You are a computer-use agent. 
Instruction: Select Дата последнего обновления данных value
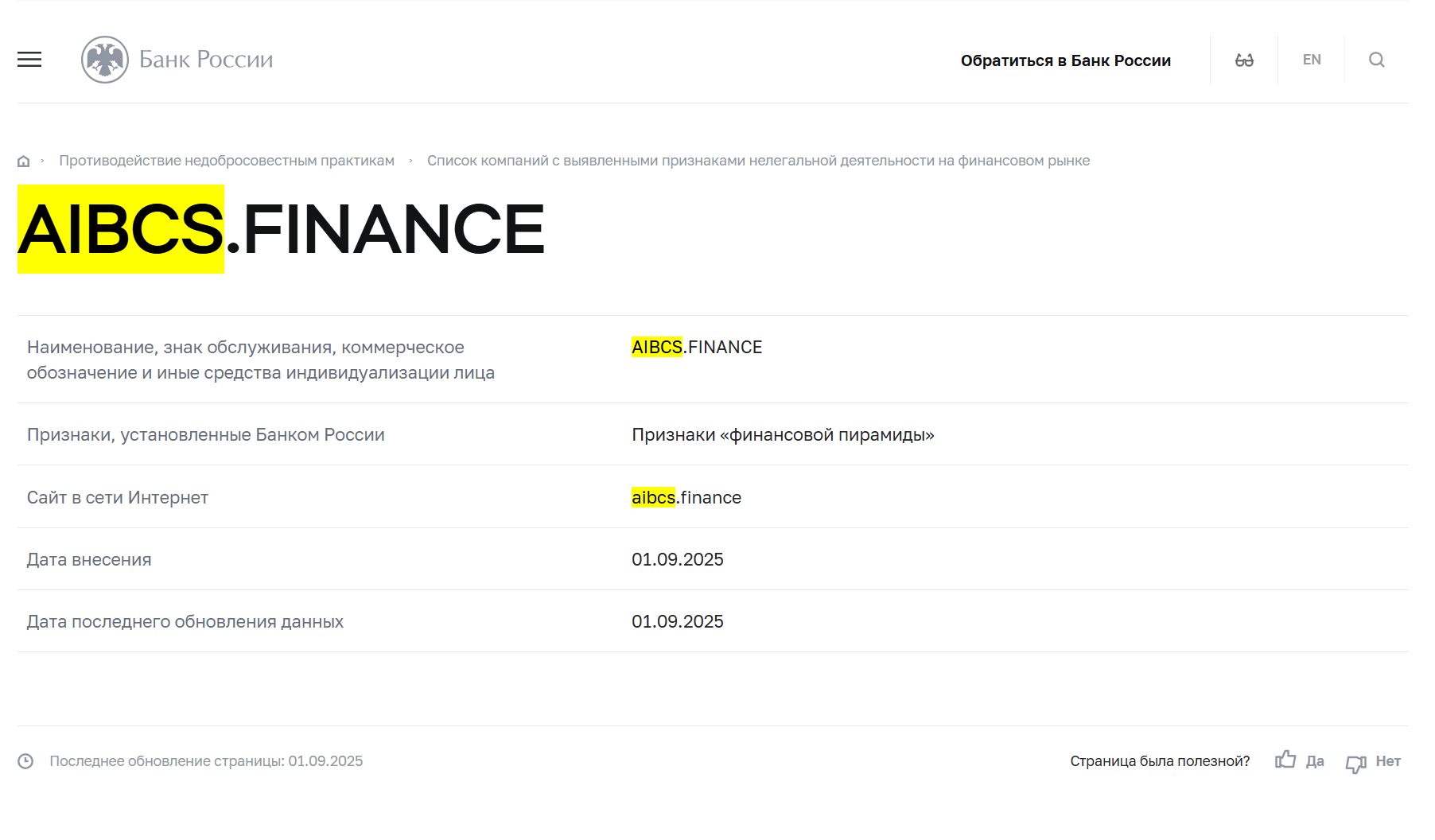click(678, 621)
